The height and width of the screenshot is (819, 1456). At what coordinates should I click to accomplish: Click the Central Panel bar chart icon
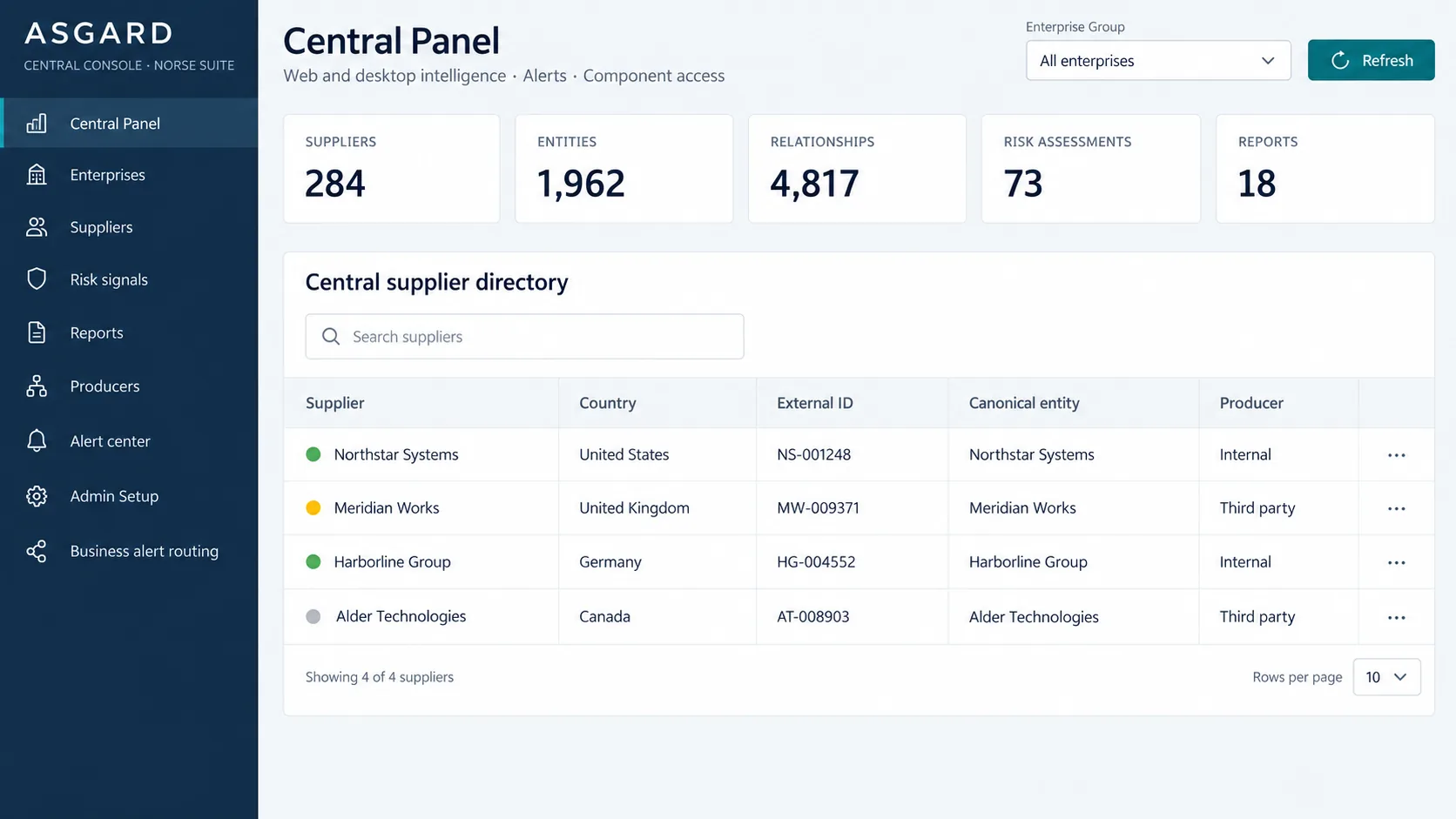pyautogui.click(x=37, y=123)
